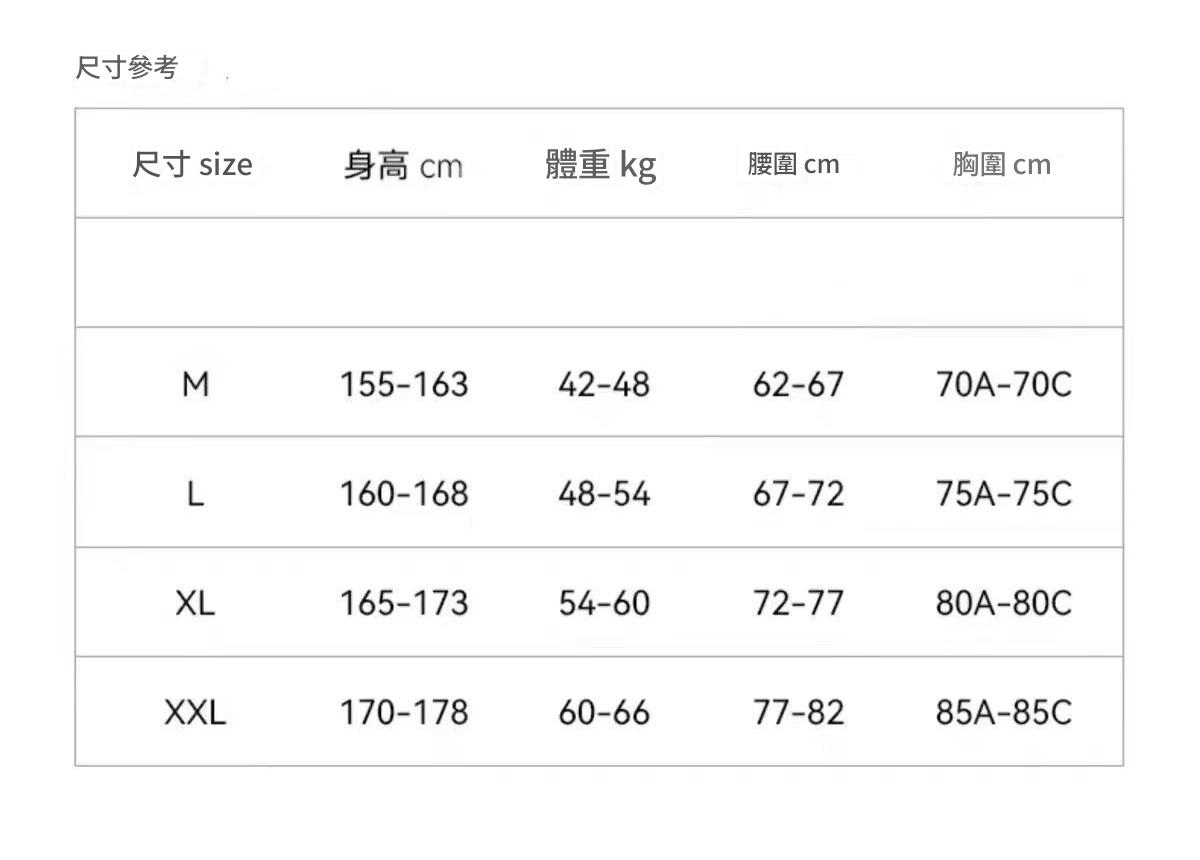Select the 70A-70C bust cell
Viewport: 1200px width, 860px height.
coord(1003,384)
